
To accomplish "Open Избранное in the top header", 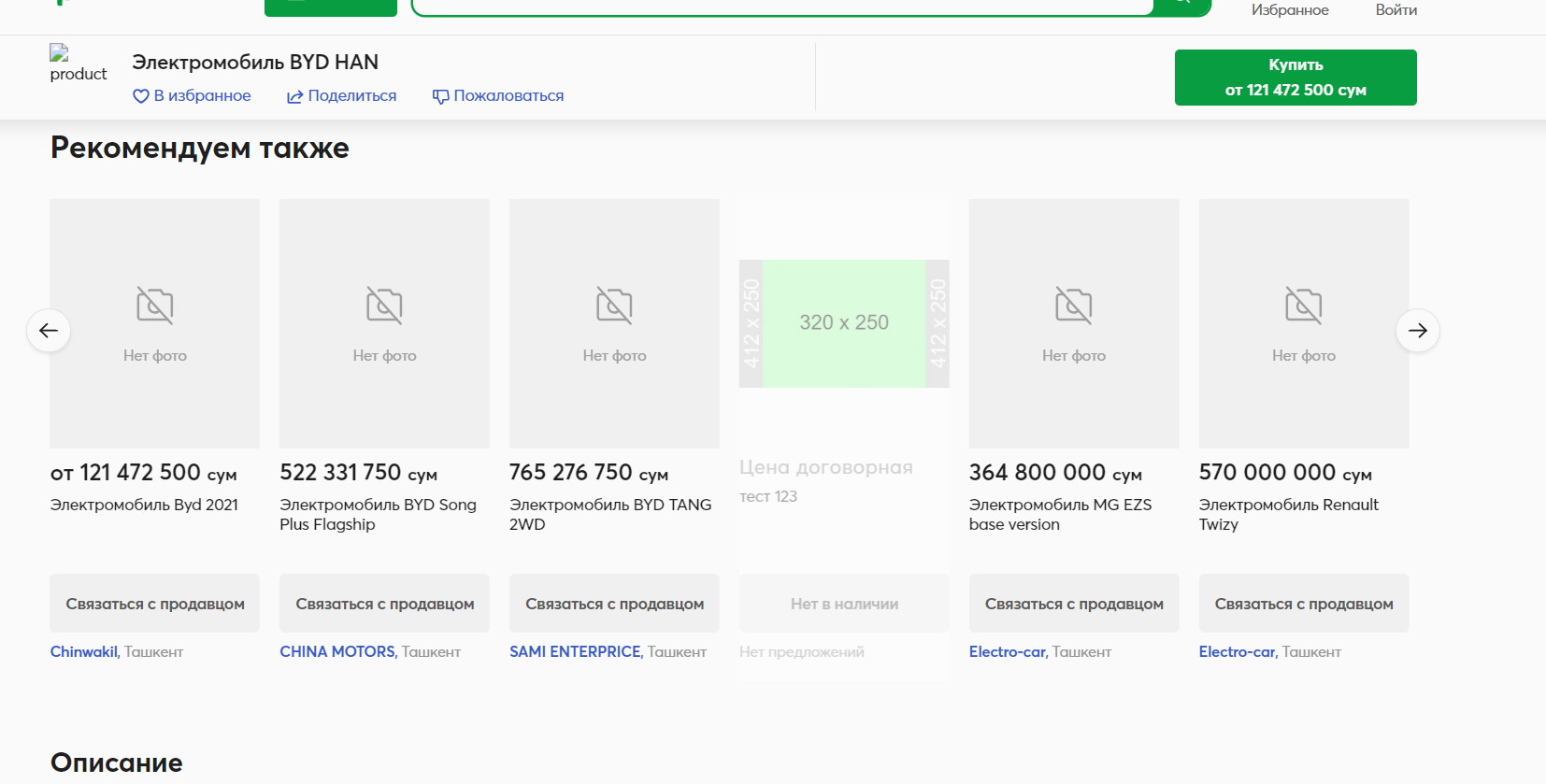I will coord(1290,10).
